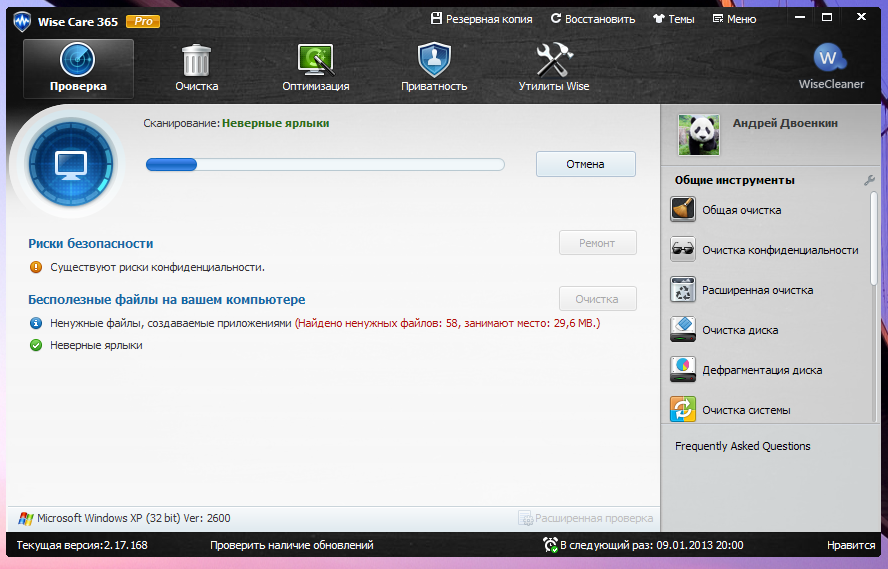Viewport: 888px width, 569px height.
Task: Click the Бесполезные файлы на вашем компьютере heading
Action: 166,300
